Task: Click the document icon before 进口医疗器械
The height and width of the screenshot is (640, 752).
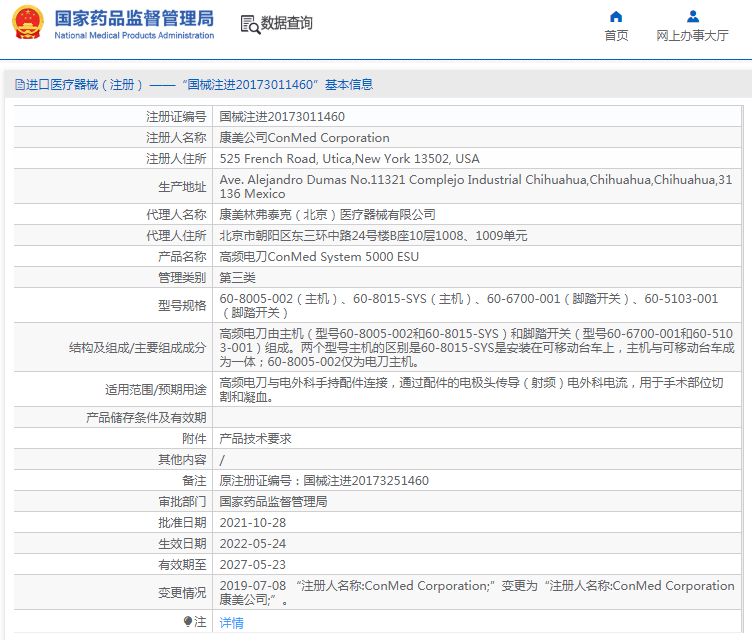Action: pos(19,85)
